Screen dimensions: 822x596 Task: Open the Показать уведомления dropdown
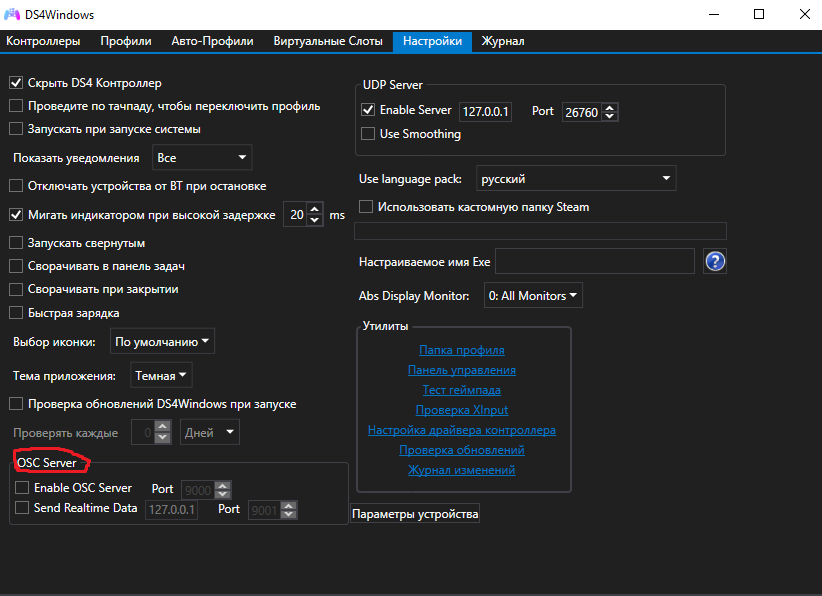point(202,158)
